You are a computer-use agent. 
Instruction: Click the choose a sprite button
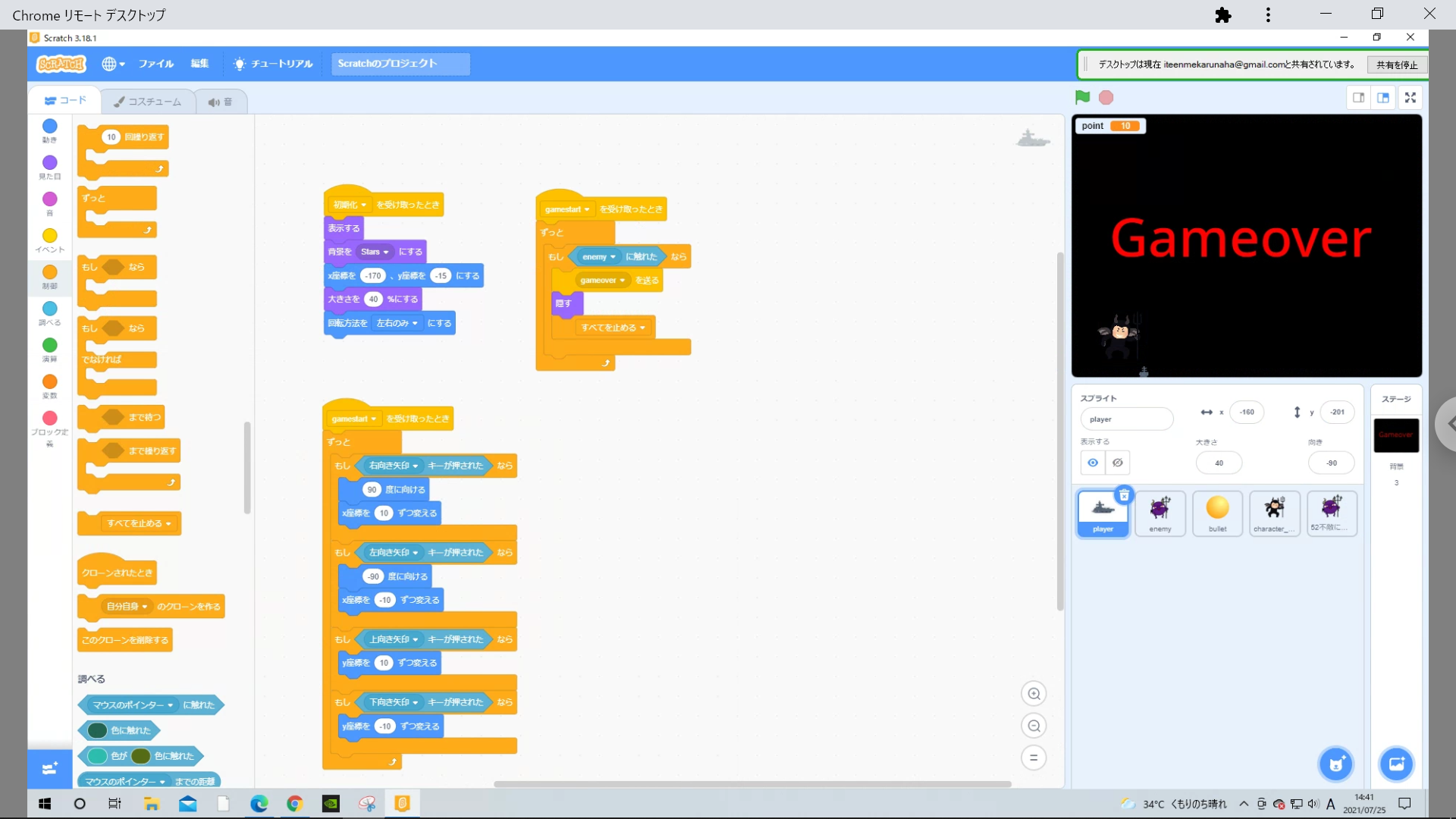(1335, 764)
